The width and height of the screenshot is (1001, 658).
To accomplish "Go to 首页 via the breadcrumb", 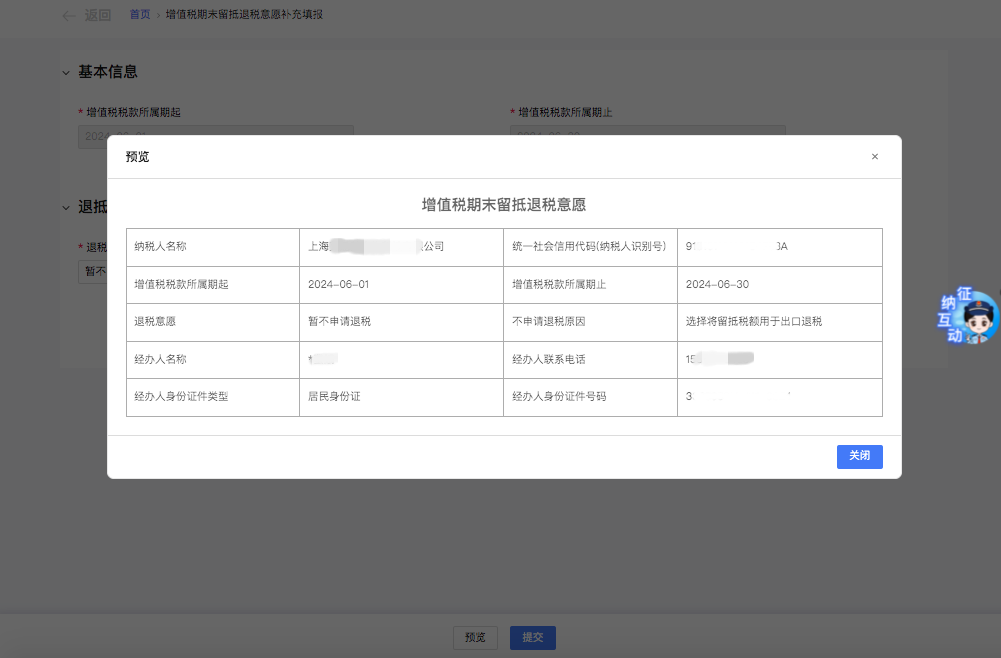I will 140,15.
